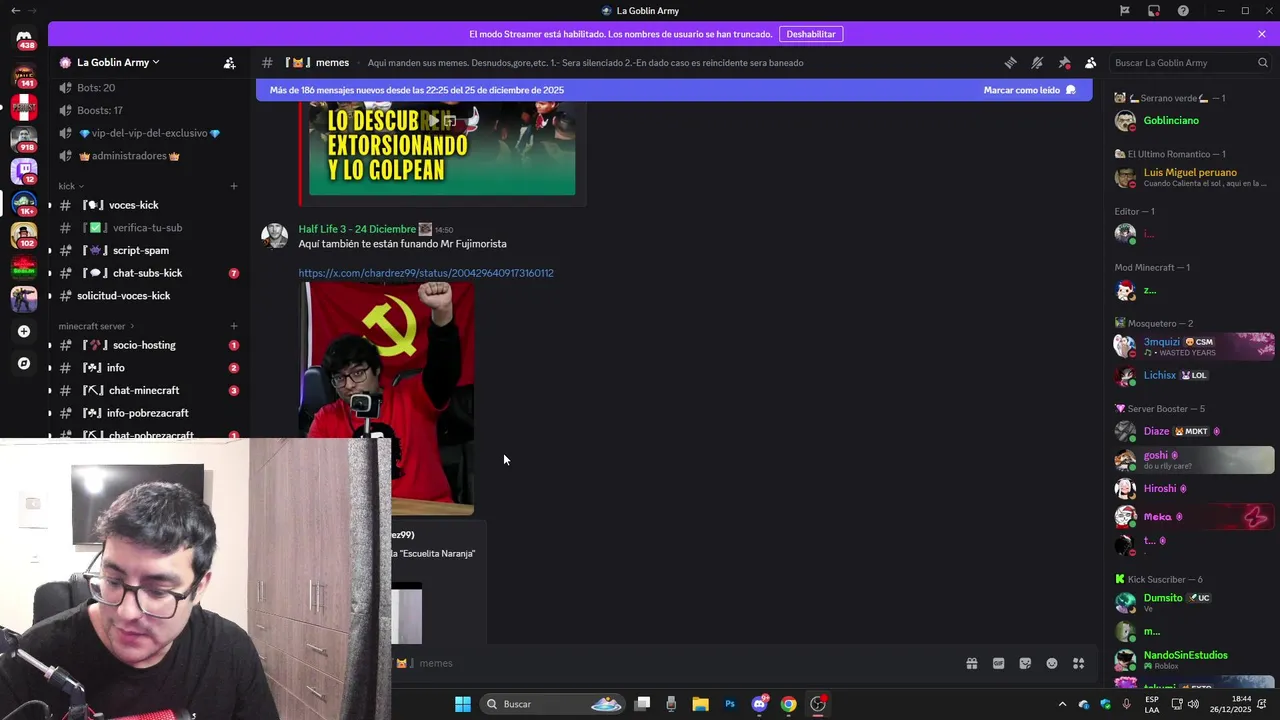Image resolution: width=1280 pixels, height=720 pixels.
Task: Open Discord direct messages home icon
Action: coord(24,37)
